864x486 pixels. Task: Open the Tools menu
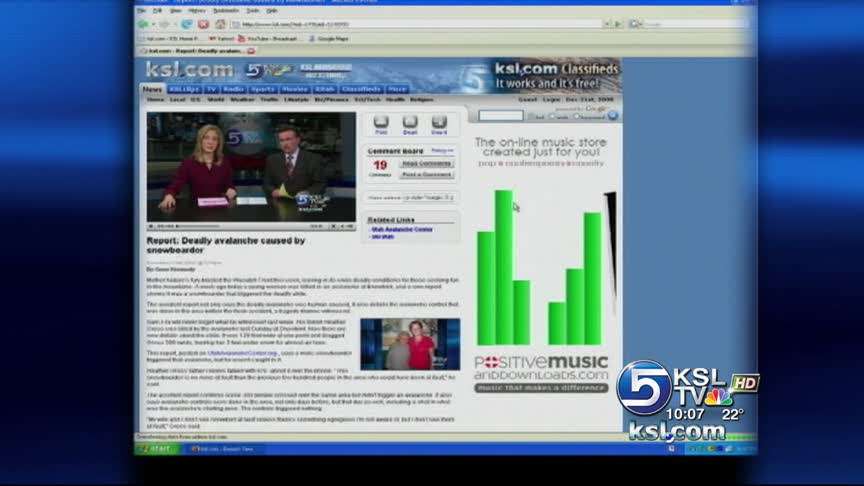click(253, 10)
